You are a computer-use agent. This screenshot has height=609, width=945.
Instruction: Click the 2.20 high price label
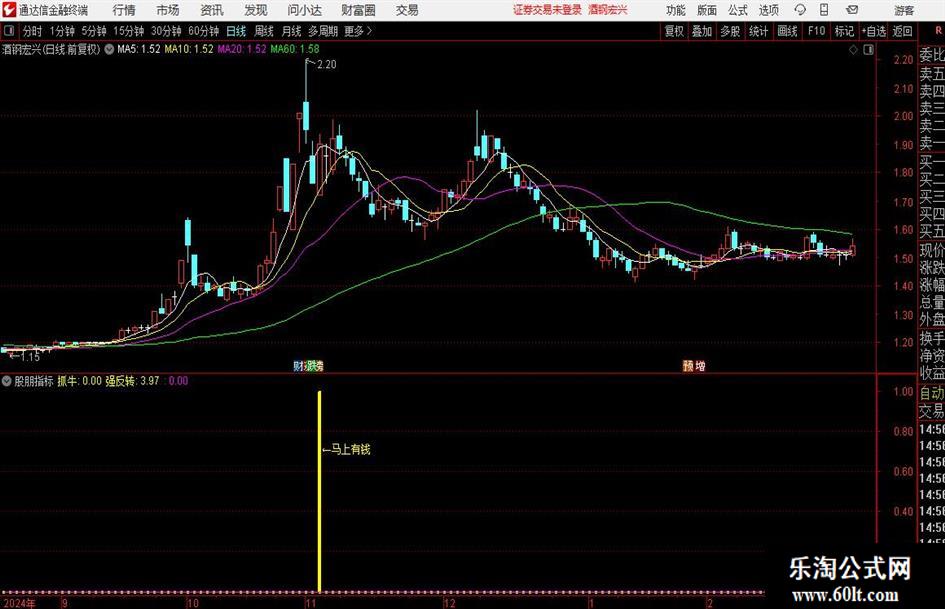coord(326,64)
